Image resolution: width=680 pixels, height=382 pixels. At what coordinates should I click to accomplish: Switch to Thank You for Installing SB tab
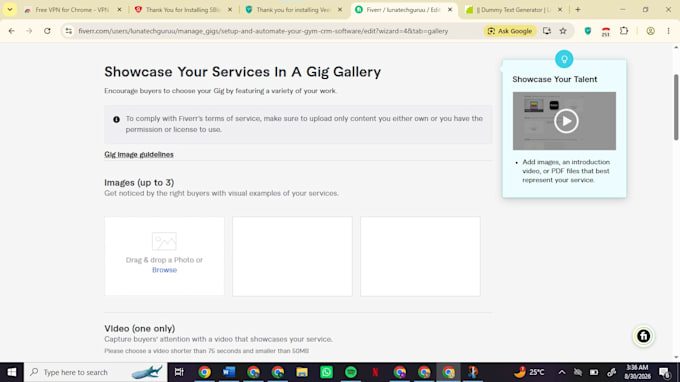click(183, 10)
